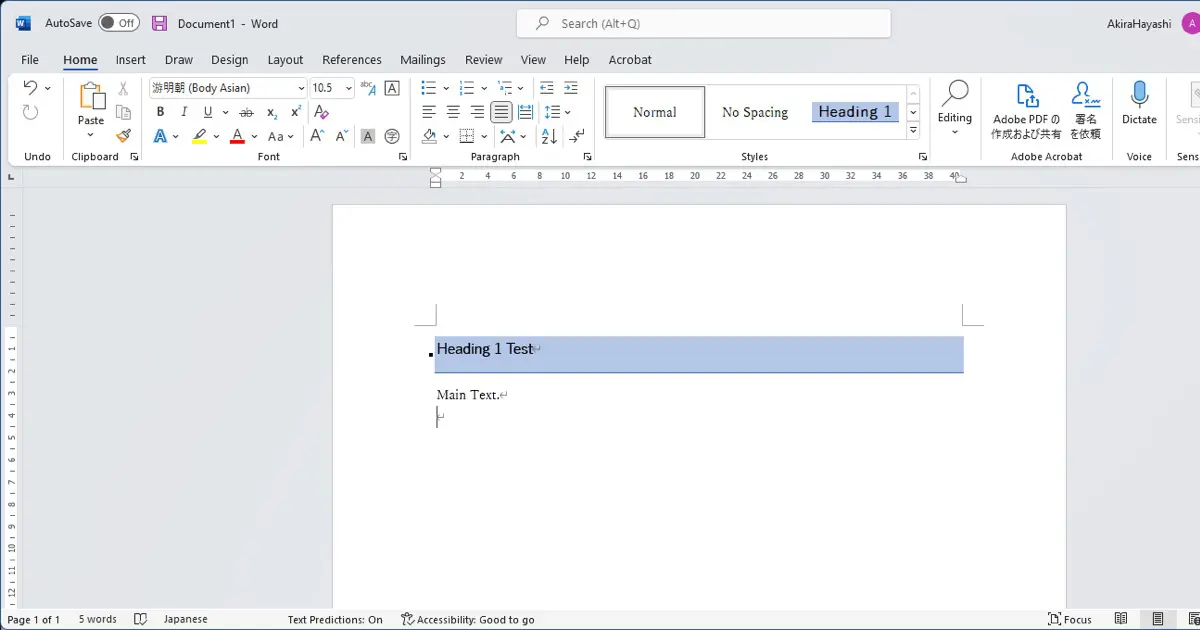Open font color dropdown arrow

(255, 137)
